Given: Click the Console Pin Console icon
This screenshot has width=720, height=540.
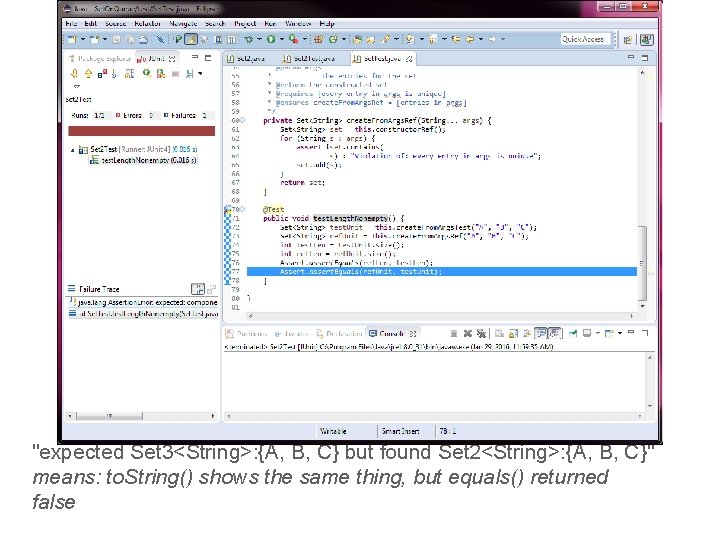Looking at the screenshot, I should tap(573, 333).
